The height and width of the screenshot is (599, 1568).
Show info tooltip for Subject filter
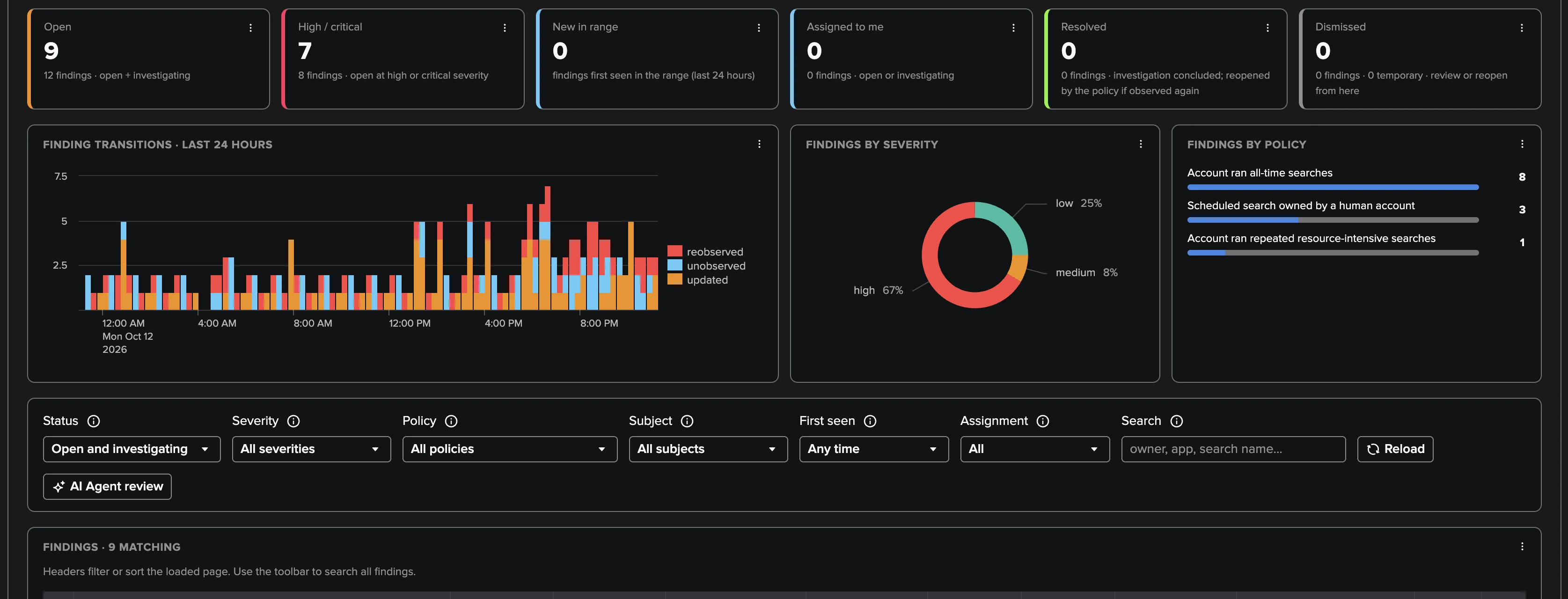687,421
